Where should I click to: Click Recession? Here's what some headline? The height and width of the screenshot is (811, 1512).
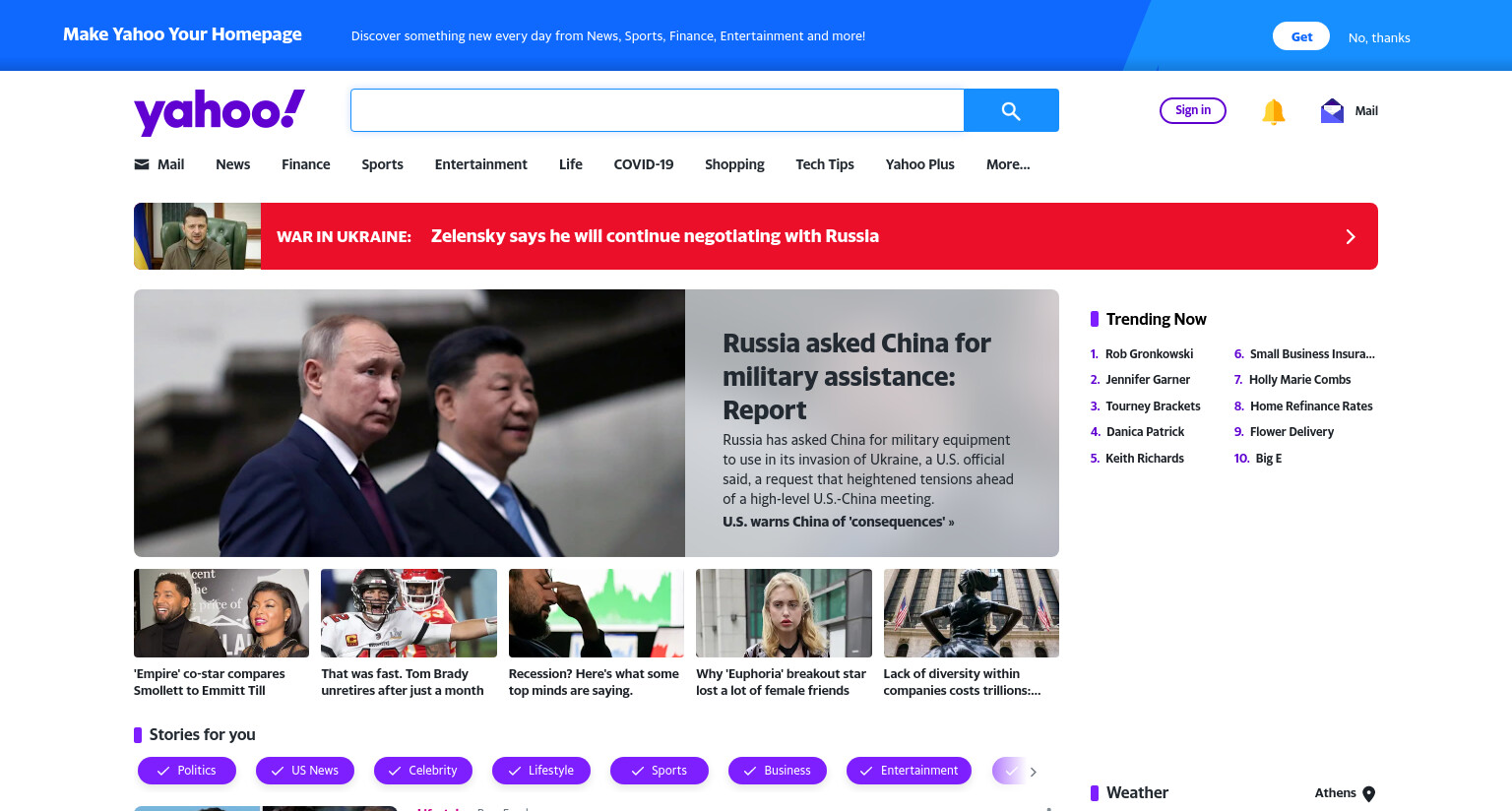[x=594, y=682]
